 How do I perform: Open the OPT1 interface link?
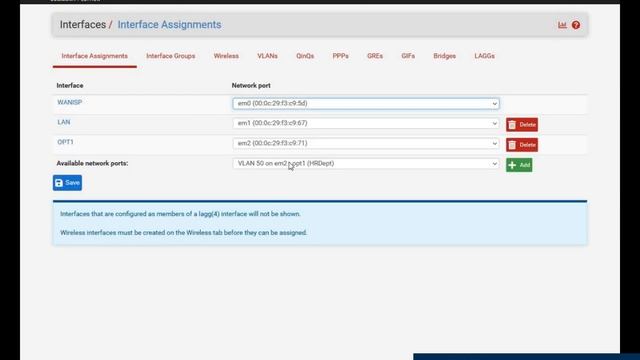(x=65, y=142)
